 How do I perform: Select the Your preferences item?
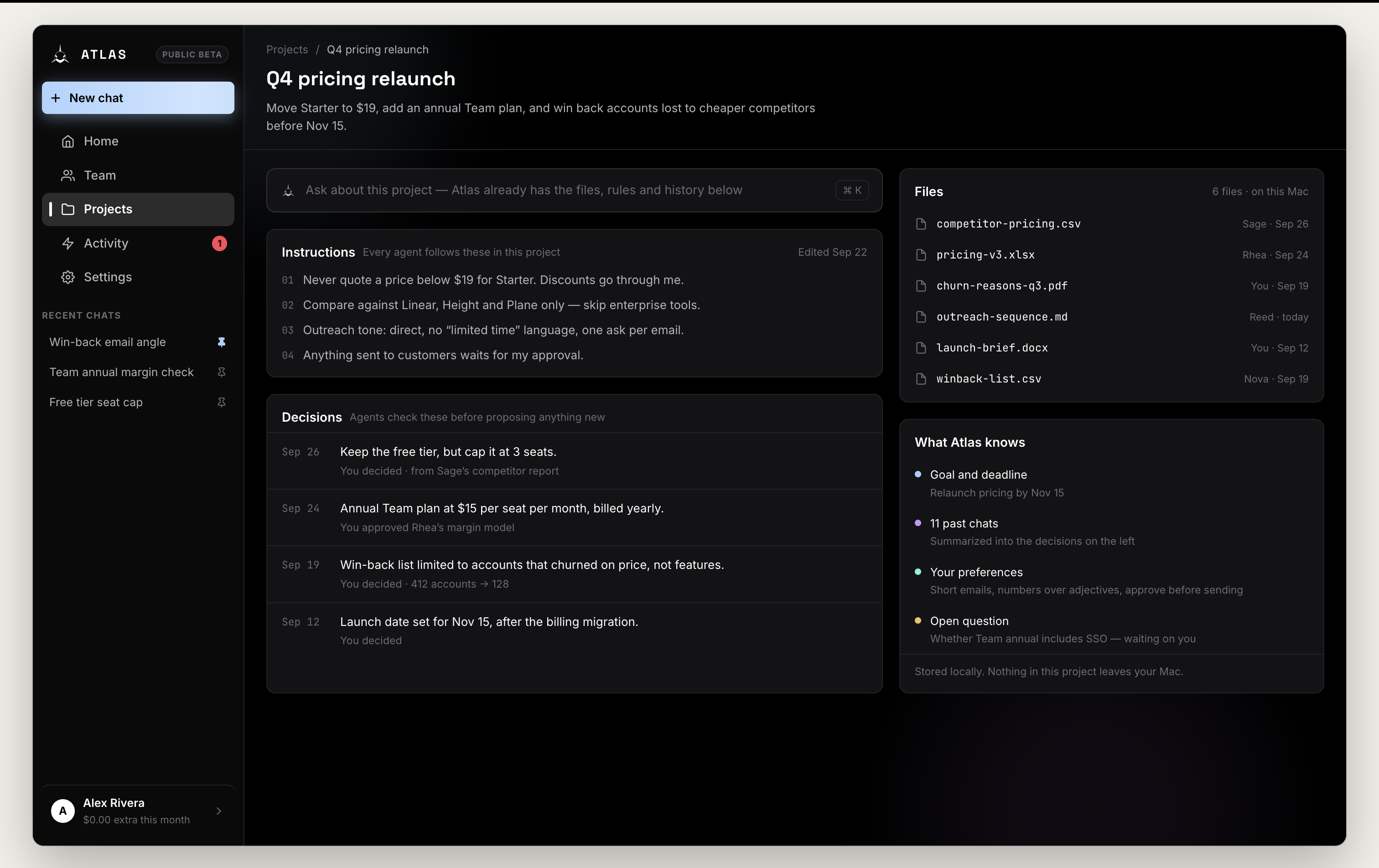[1111, 581]
